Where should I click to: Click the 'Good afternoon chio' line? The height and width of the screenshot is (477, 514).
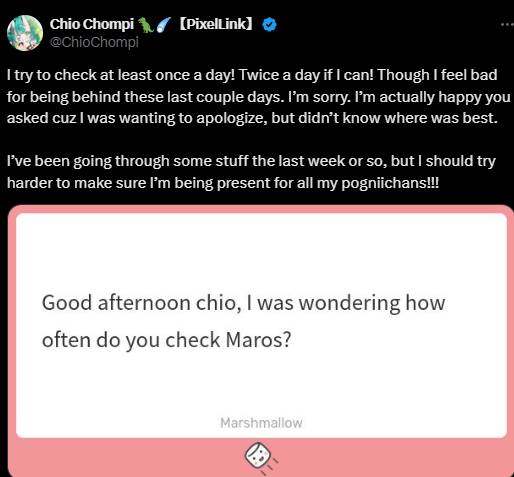243,303
